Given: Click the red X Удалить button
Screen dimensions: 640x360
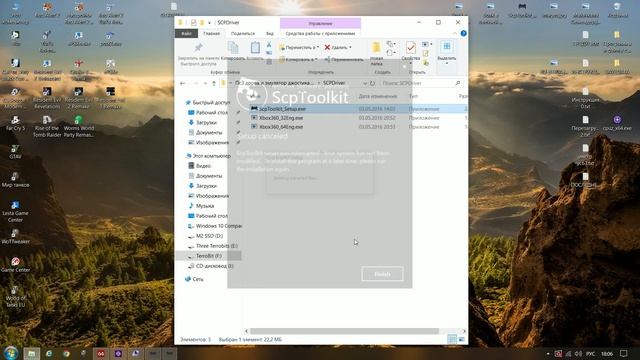Looking at the screenshot, I should [338, 47].
